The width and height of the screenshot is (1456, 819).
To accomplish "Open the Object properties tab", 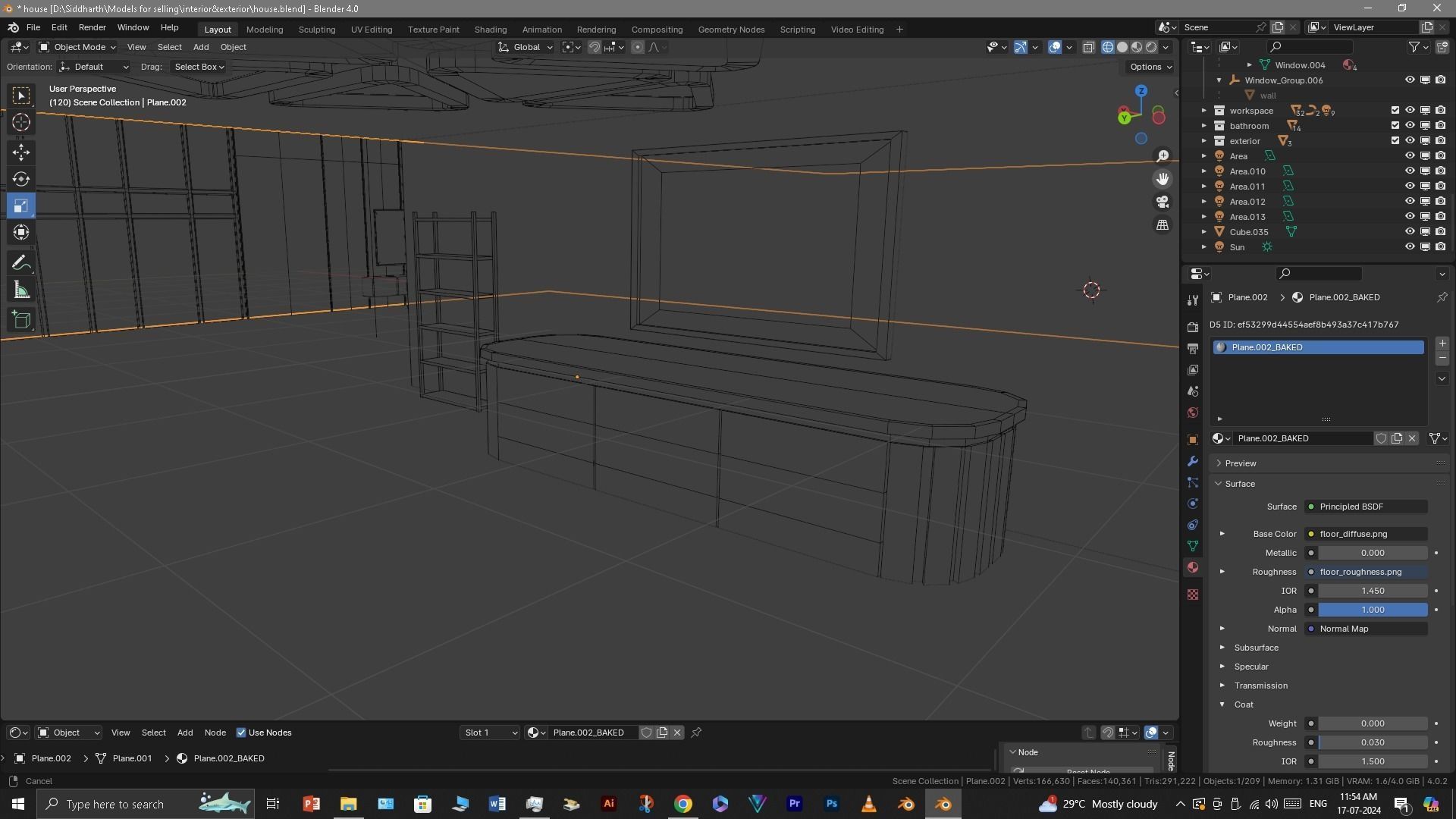I will (x=1193, y=440).
